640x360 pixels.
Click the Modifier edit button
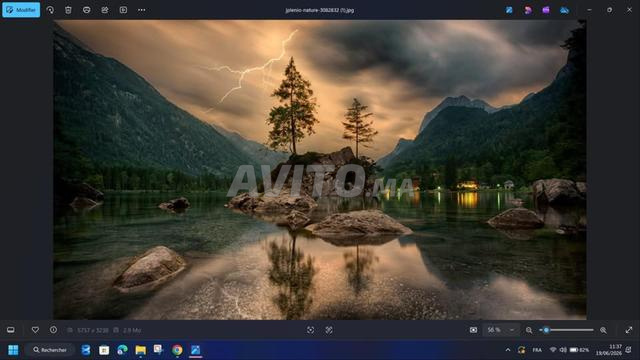coord(21,10)
